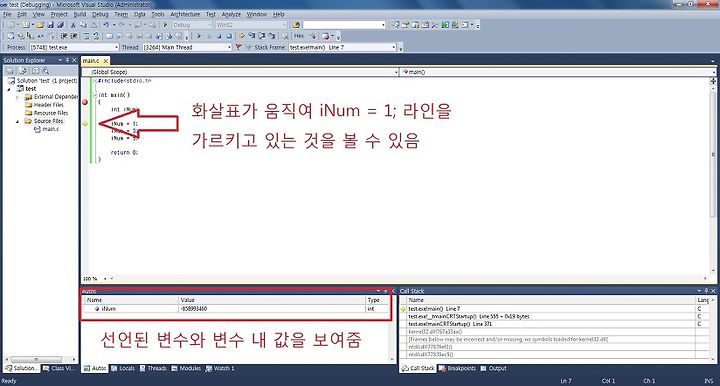The width and height of the screenshot is (720, 386).
Task: Open the Window menu
Action: 256,14
